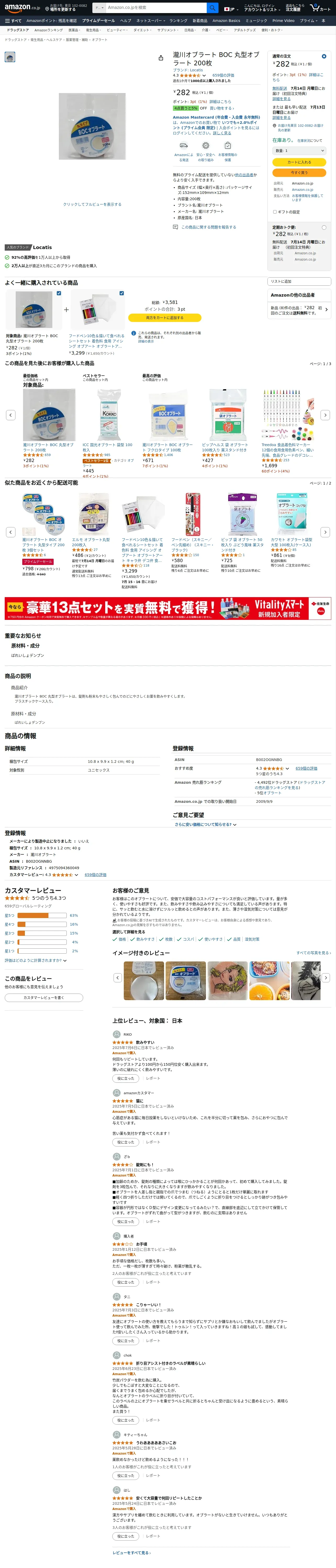Select the 価格 review topic filter
This screenshot has height=1568, width=336.
click(x=120, y=939)
